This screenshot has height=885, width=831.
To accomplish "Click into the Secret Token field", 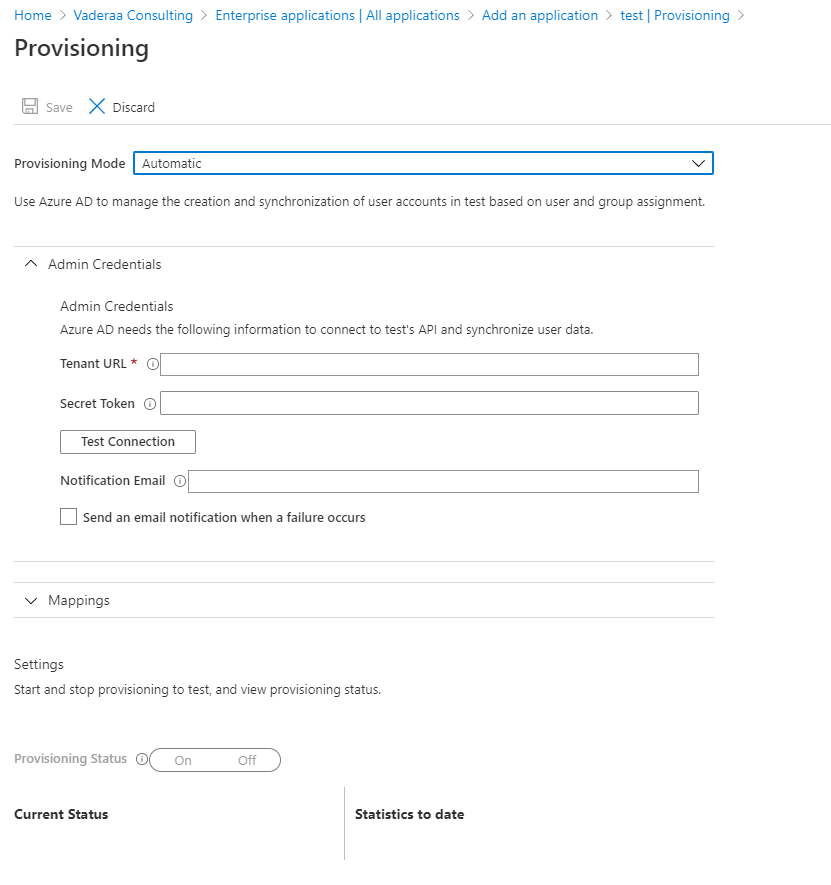I will coord(429,403).
